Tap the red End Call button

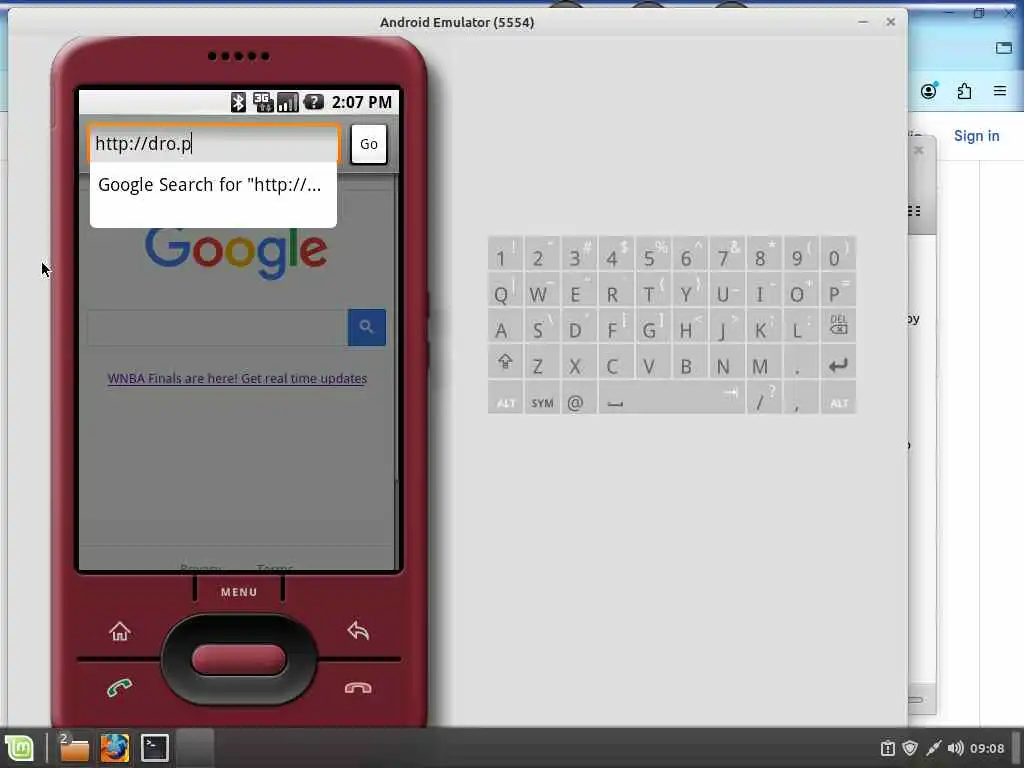click(x=358, y=688)
